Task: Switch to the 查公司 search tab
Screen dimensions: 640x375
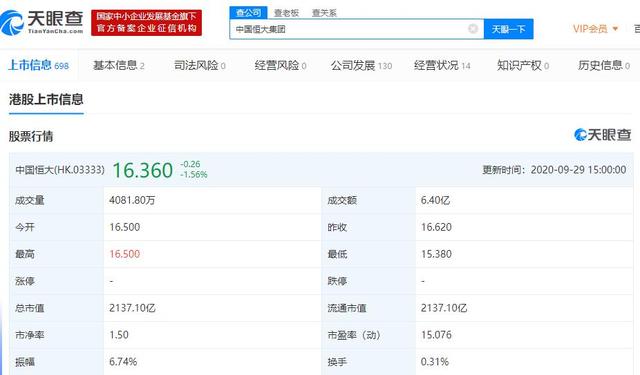Action: [x=248, y=13]
